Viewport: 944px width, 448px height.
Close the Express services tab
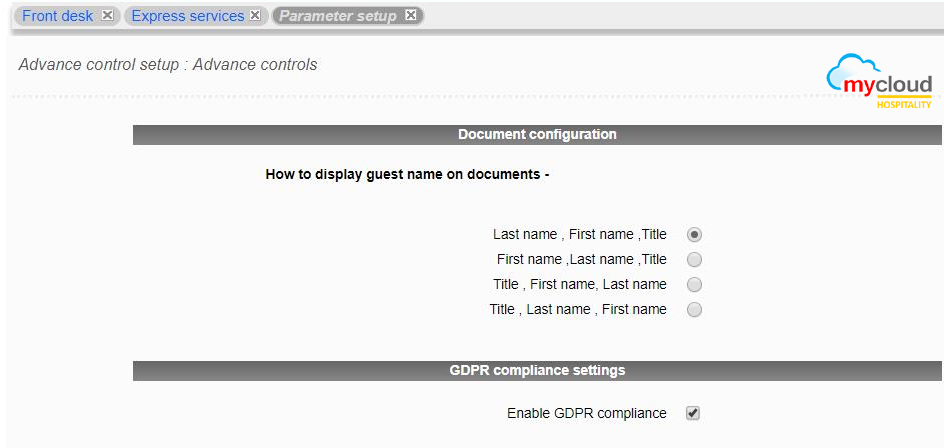255,16
